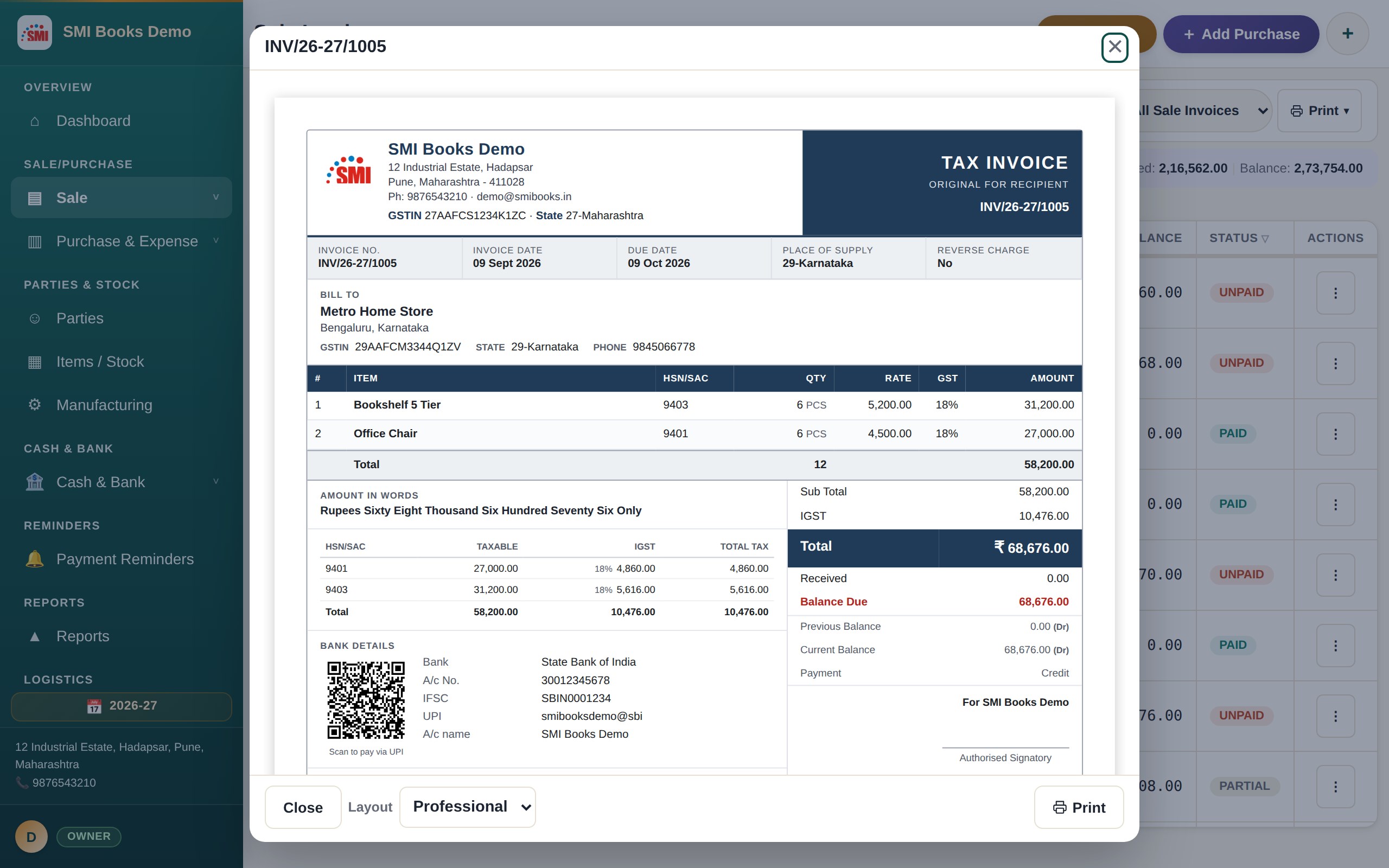
Task: Click the last UNPAID status badge
Action: (x=1241, y=716)
